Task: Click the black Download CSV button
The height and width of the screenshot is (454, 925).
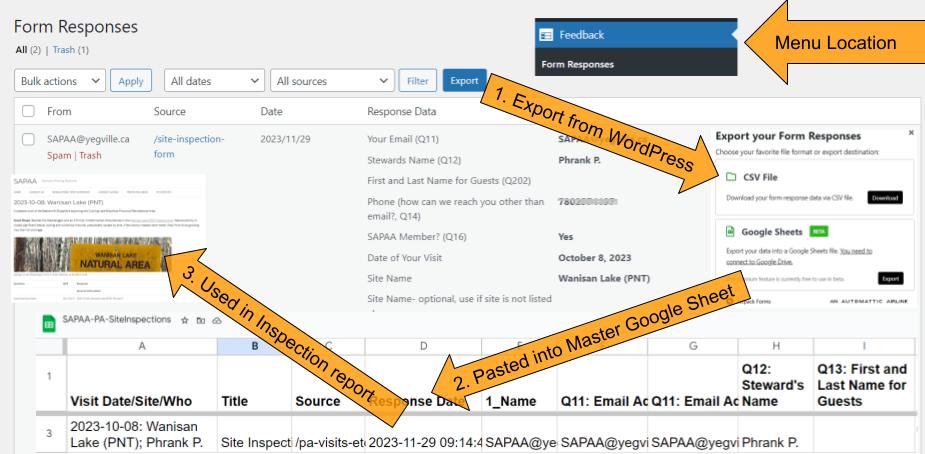Action: click(x=885, y=198)
